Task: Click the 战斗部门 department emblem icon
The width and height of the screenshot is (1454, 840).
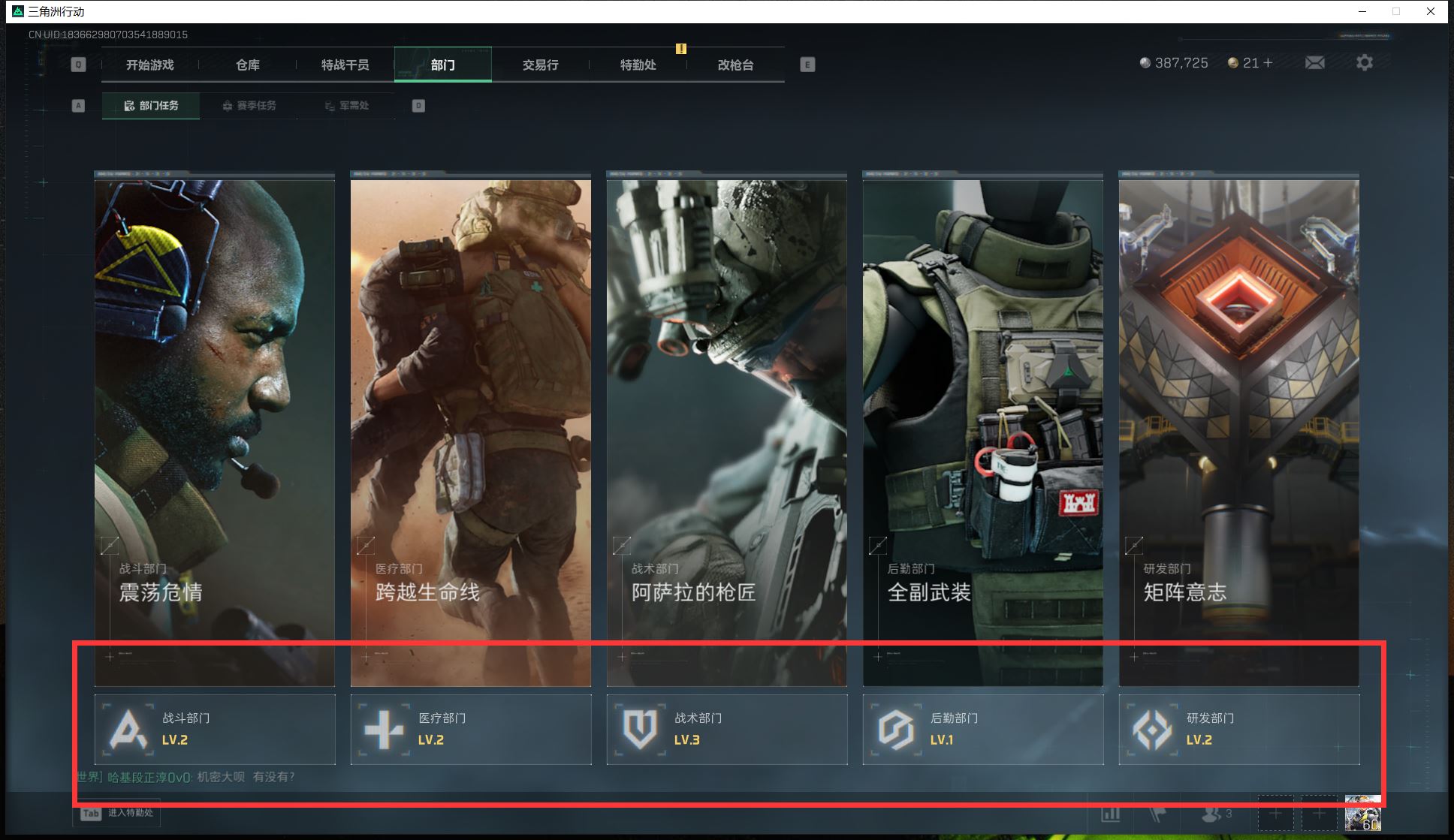Action: tap(128, 729)
